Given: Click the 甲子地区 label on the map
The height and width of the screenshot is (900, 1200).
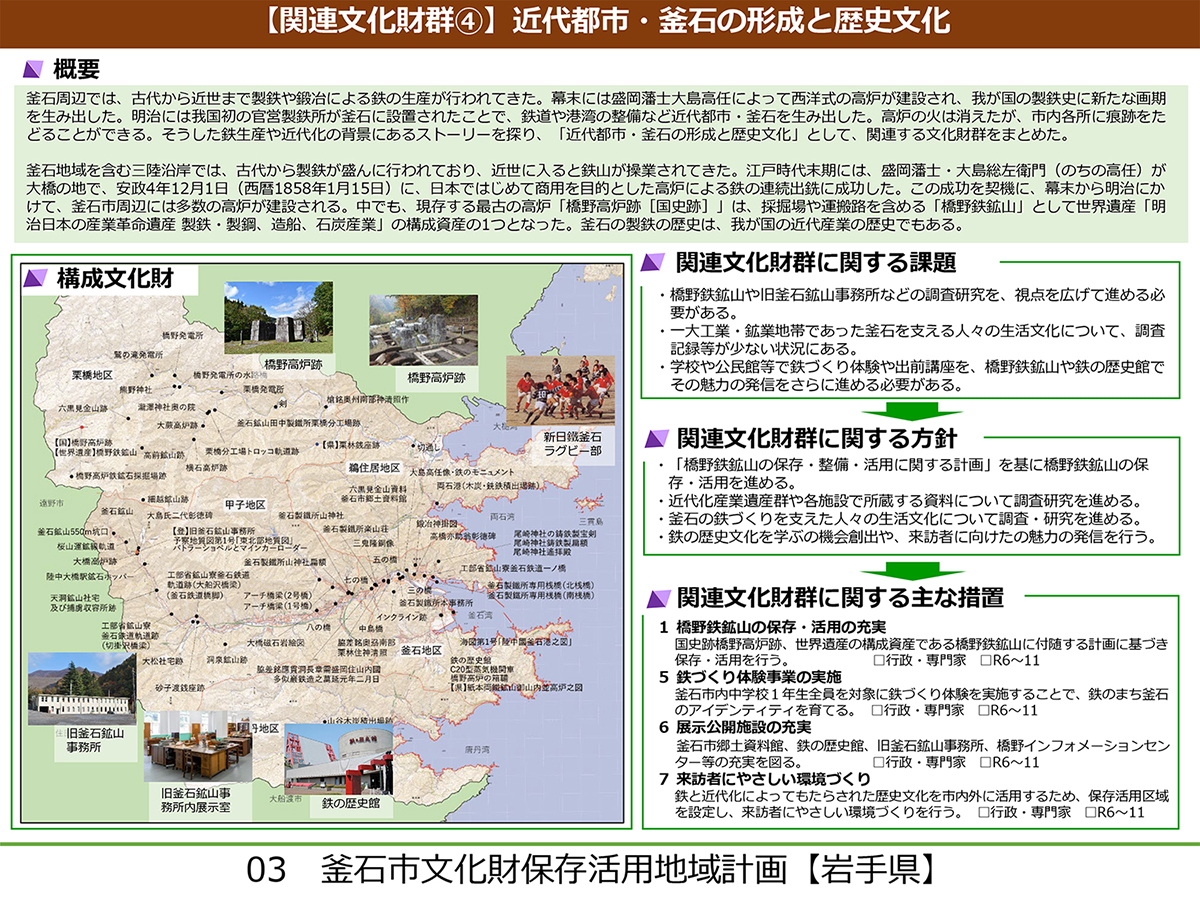Looking at the screenshot, I should [x=244, y=504].
